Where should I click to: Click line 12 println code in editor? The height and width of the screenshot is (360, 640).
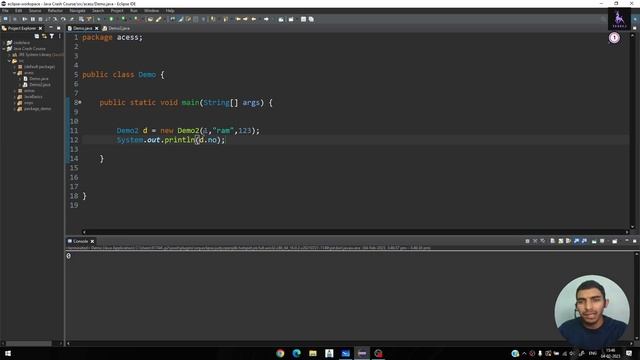[x=171, y=140]
